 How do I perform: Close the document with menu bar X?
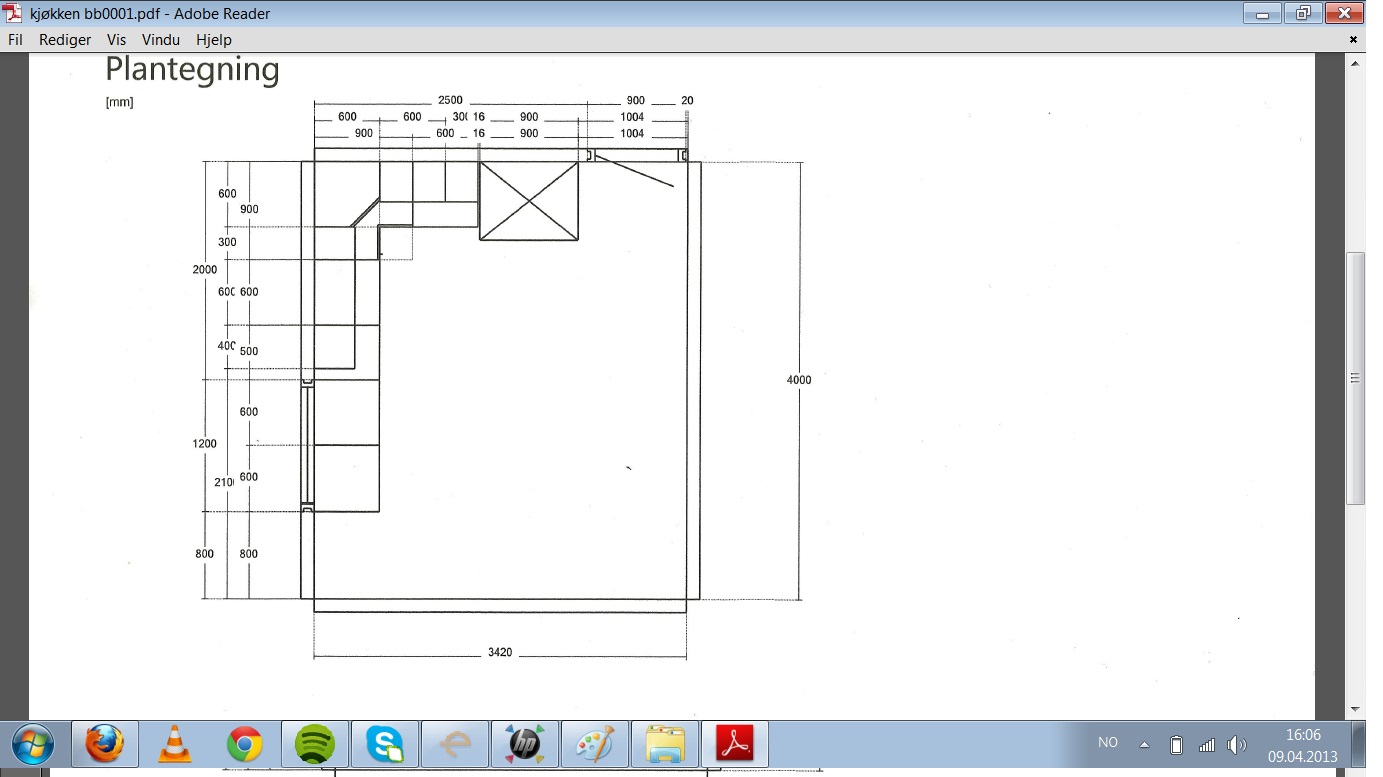1353,40
